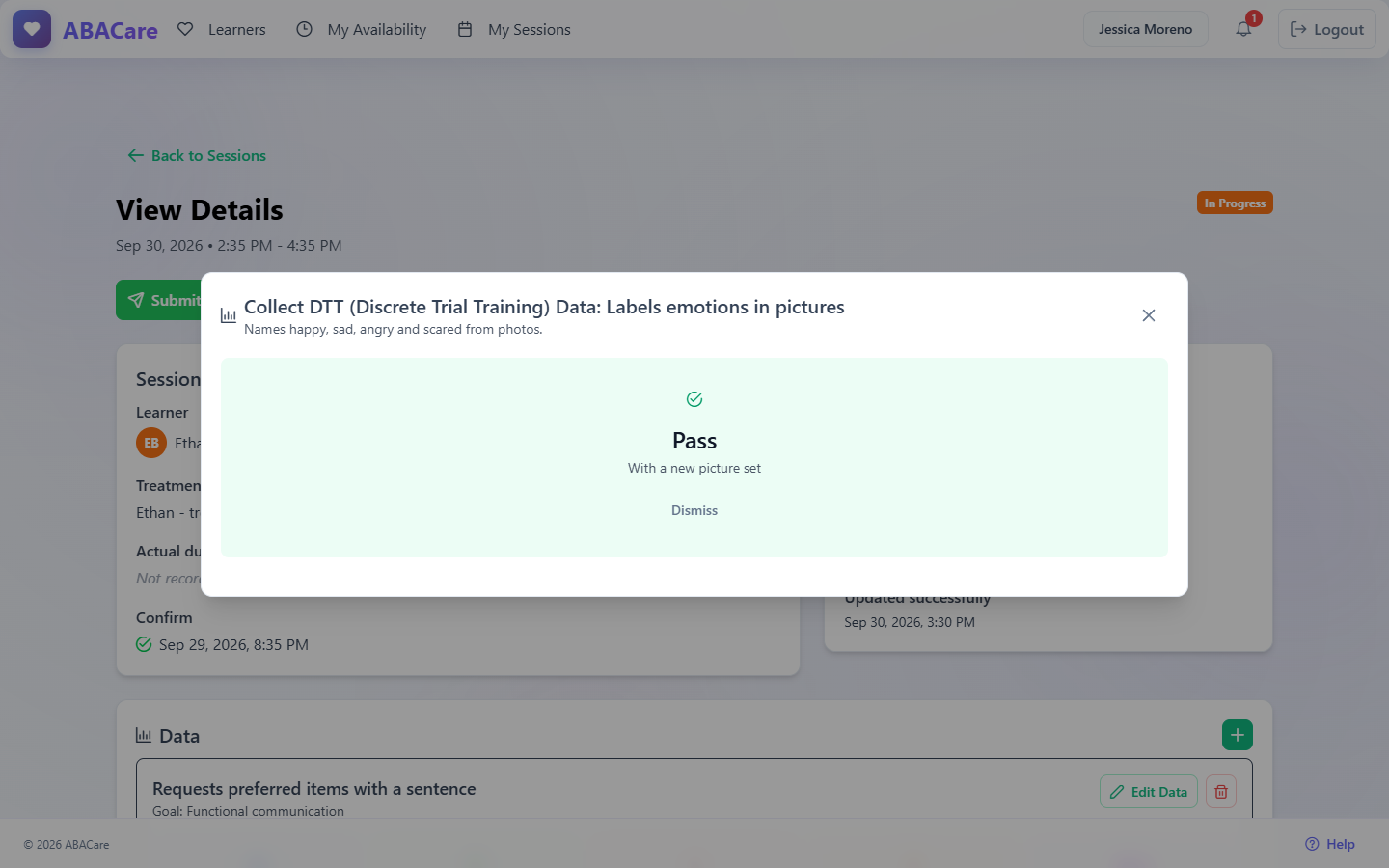Viewport: 1389px width, 868px height.
Task: Click the bar chart icon beside Data heading
Action: click(144, 736)
